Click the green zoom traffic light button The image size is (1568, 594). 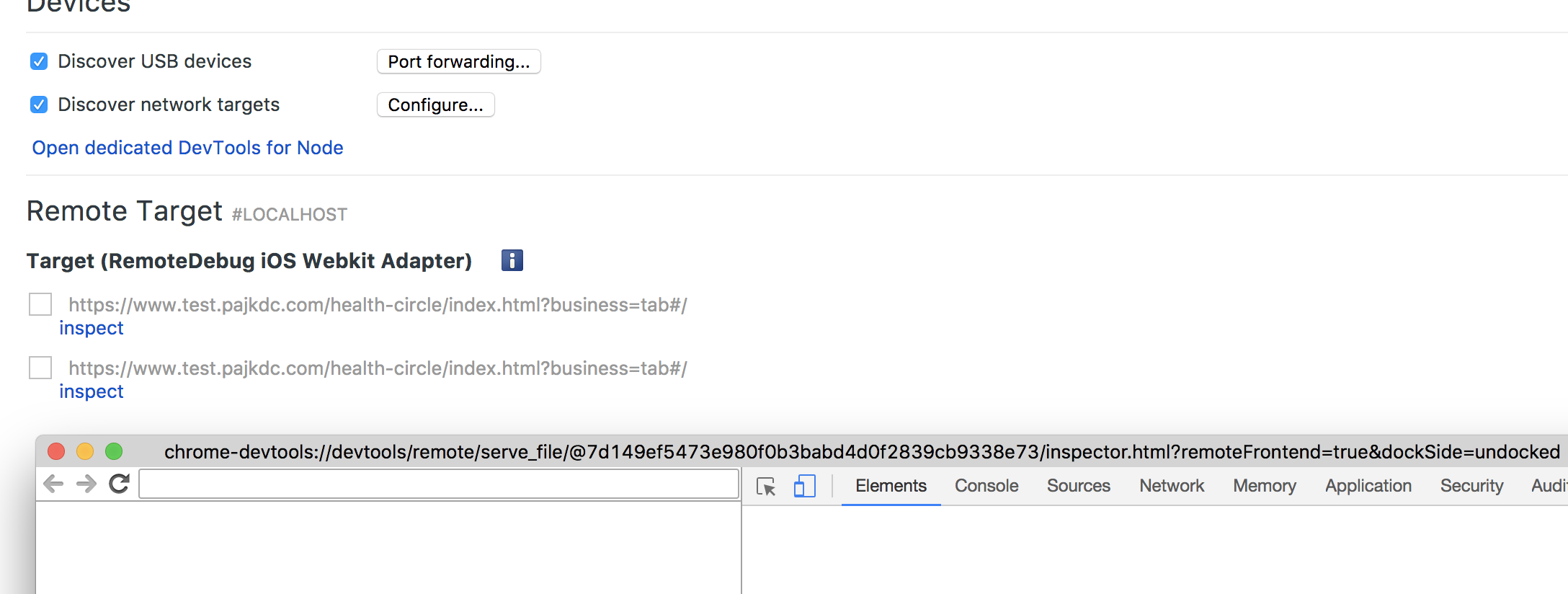click(x=114, y=451)
